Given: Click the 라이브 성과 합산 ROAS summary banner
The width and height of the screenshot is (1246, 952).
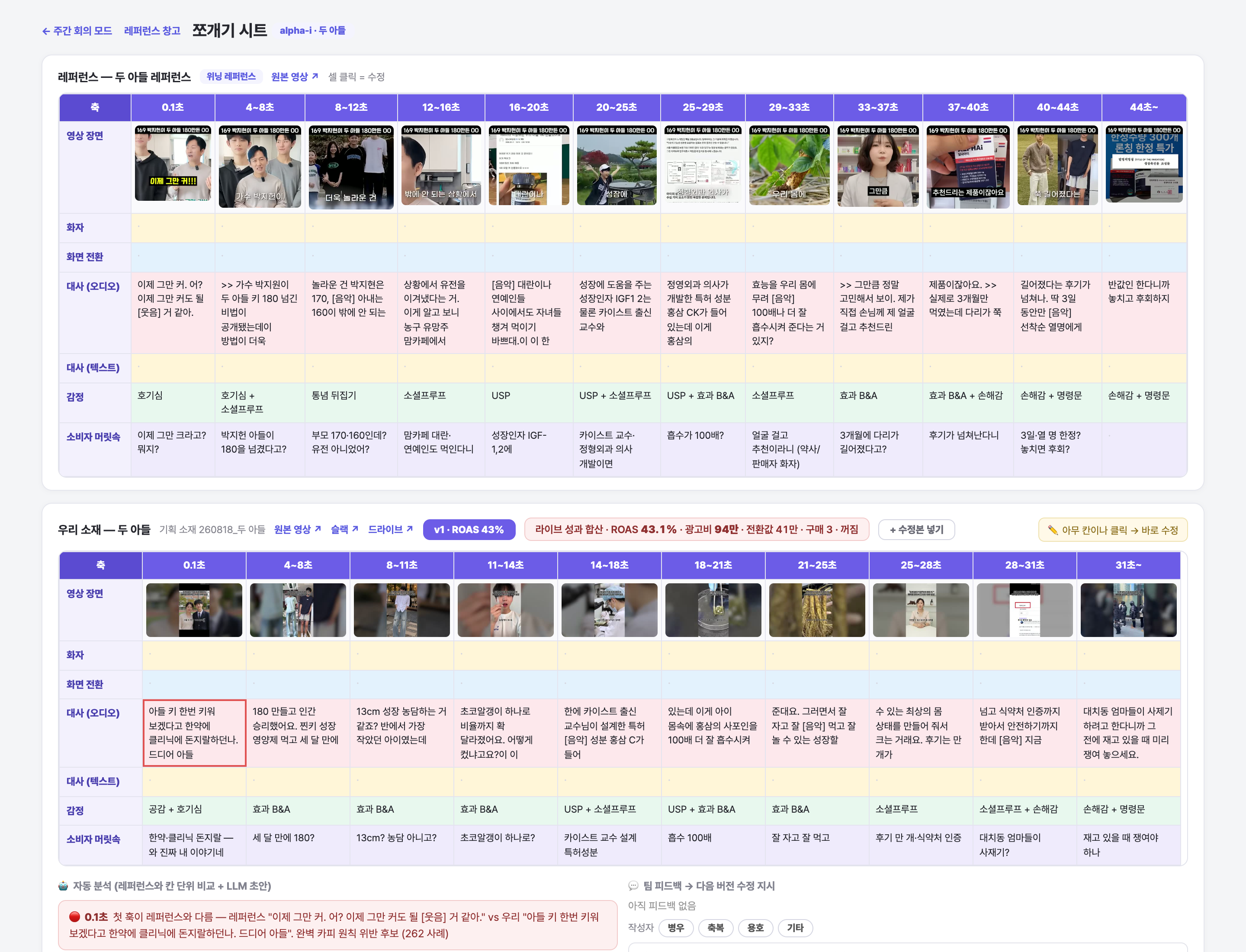Looking at the screenshot, I should (x=697, y=529).
